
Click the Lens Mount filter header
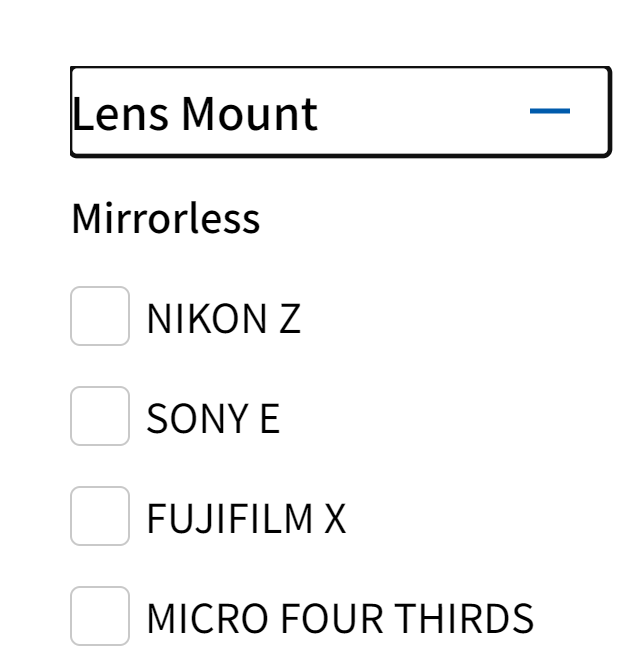[x=340, y=112]
